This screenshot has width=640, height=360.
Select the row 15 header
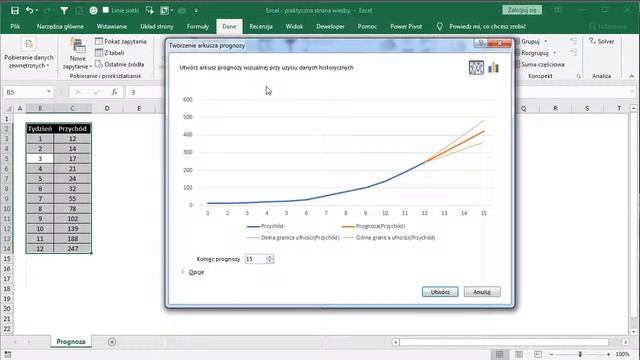pyautogui.click(x=7, y=259)
